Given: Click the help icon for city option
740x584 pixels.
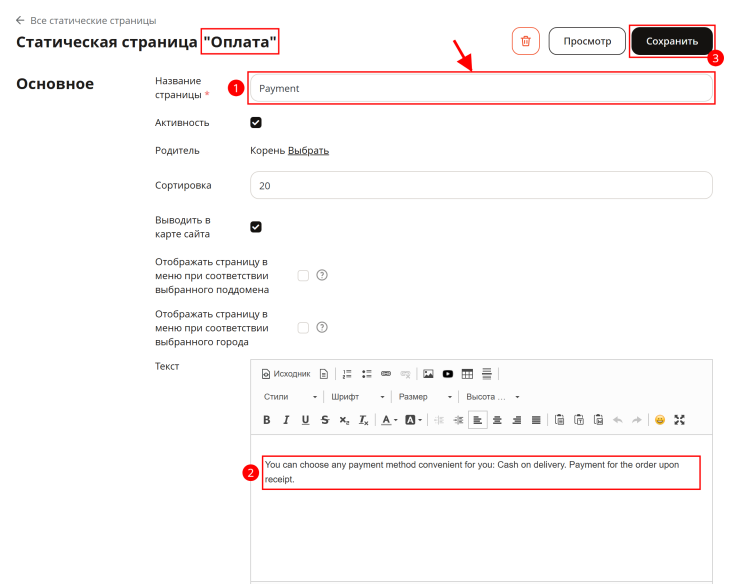Looking at the screenshot, I should pyautogui.click(x=322, y=327).
